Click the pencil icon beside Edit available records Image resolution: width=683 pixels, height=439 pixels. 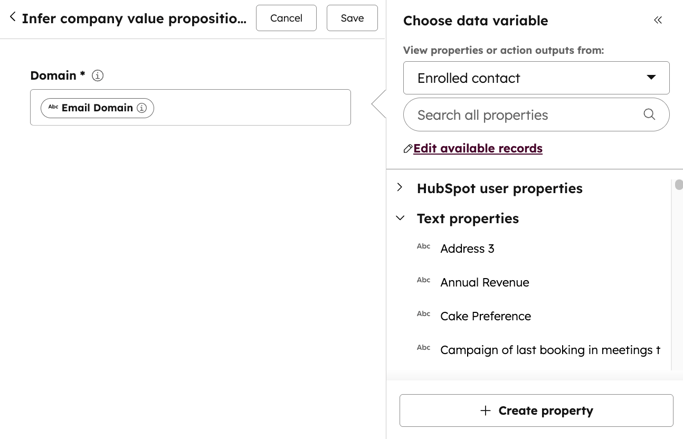407,149
